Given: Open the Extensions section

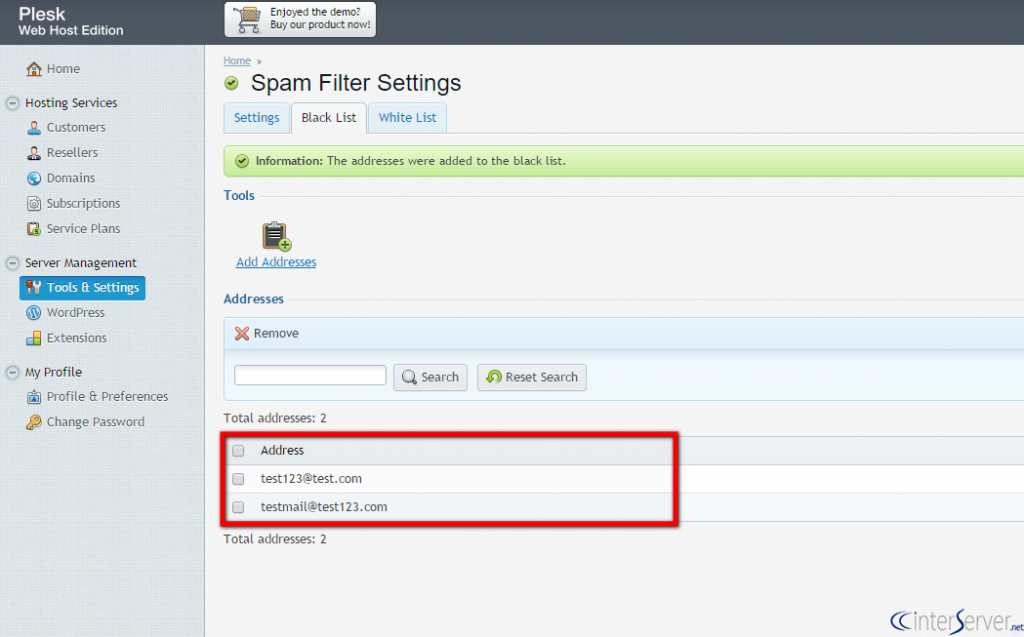Looking at the screenshot, I should point(77,337).
